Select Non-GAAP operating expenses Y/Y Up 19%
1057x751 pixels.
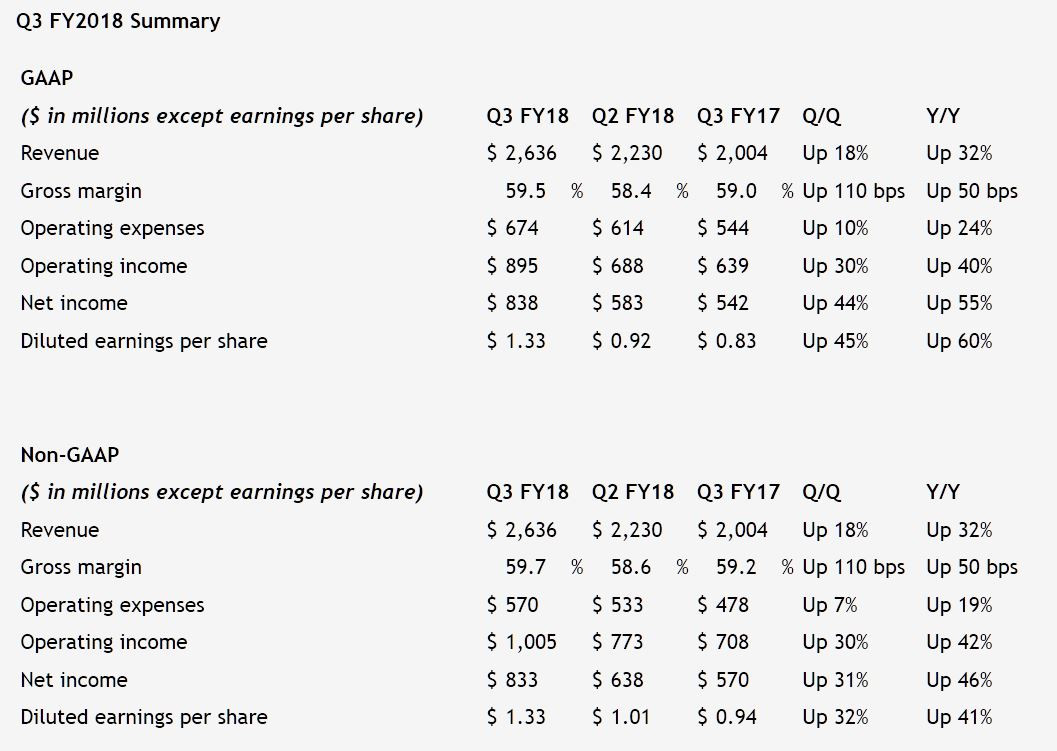point(959,605)
